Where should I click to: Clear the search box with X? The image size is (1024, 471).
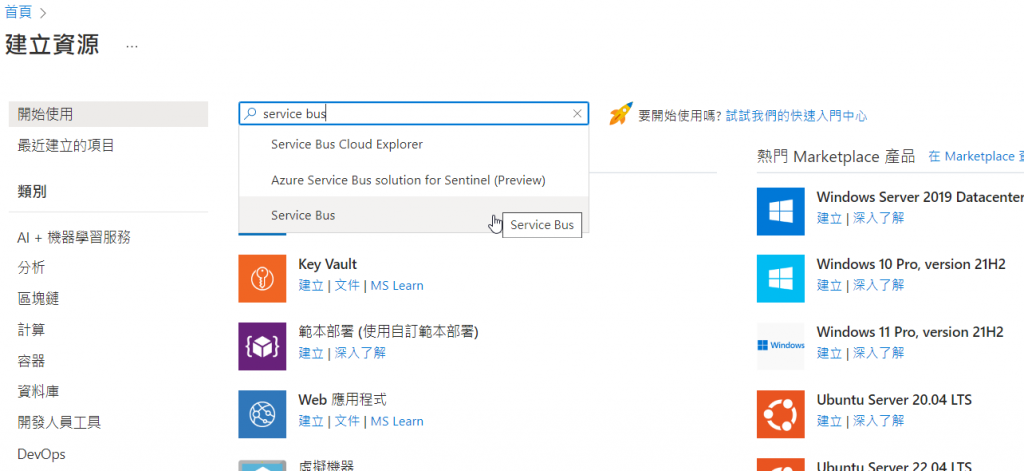[x=577, y=114]
